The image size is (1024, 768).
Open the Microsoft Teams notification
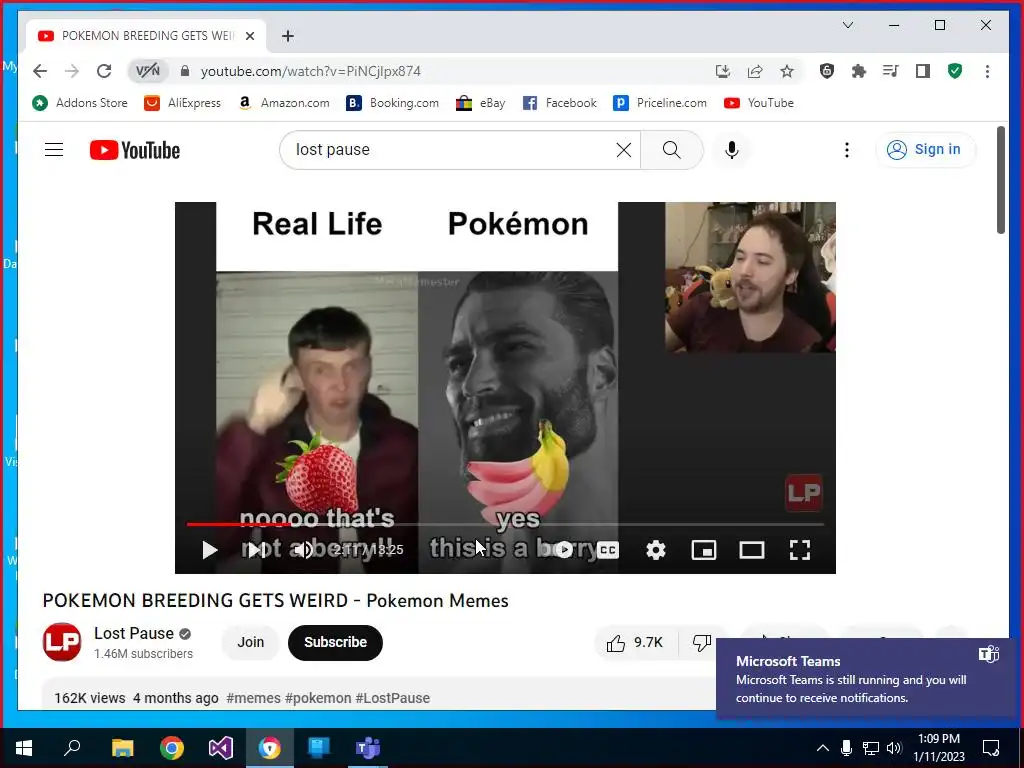click(867, 679)
